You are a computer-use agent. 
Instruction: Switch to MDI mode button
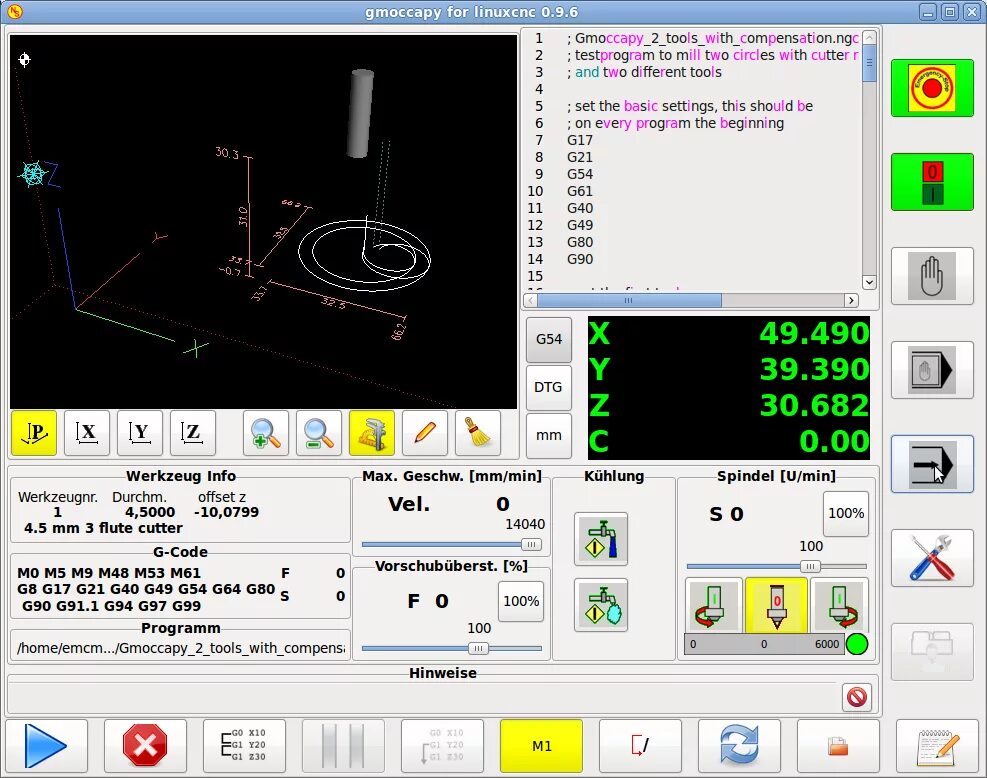point(932,370)
